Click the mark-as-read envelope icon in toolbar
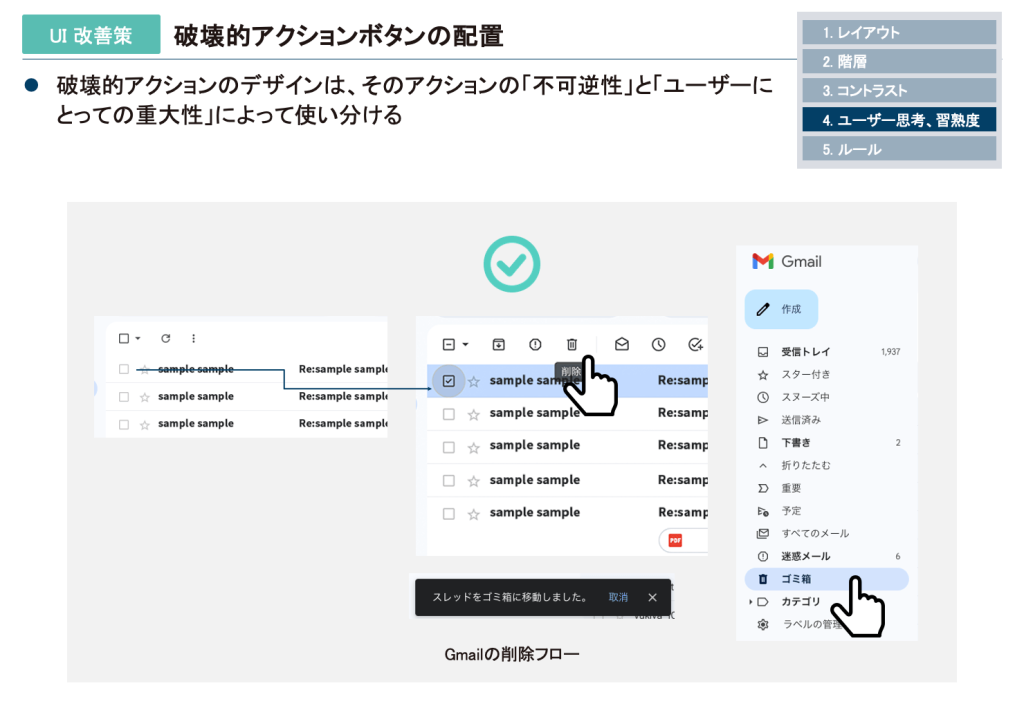Screen dimensions: 1024x708 (621, 344)
